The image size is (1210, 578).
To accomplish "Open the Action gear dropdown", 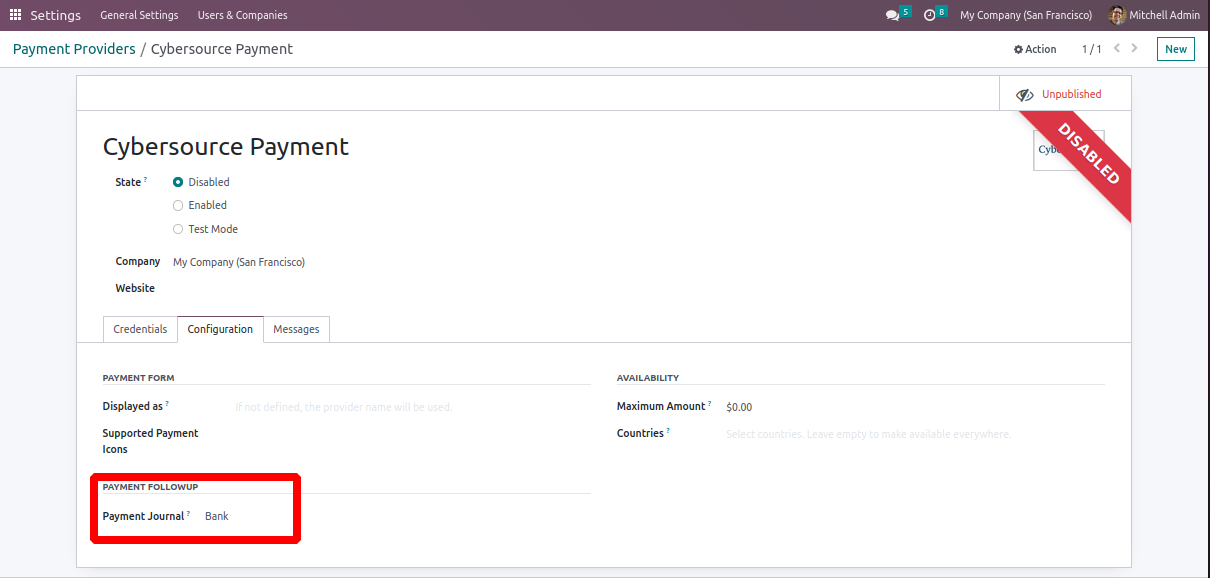I will (1035, 49).
